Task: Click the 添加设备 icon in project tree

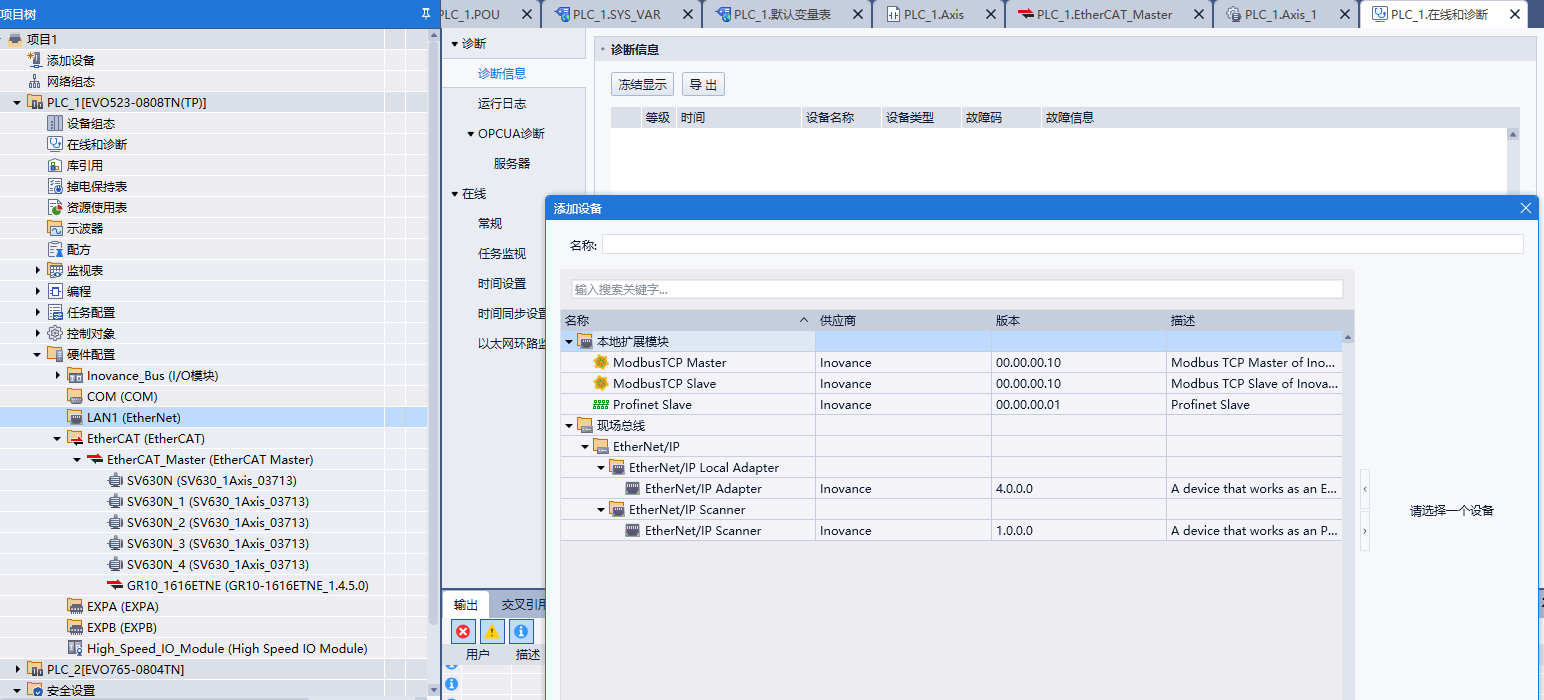Action: point(35,60)
